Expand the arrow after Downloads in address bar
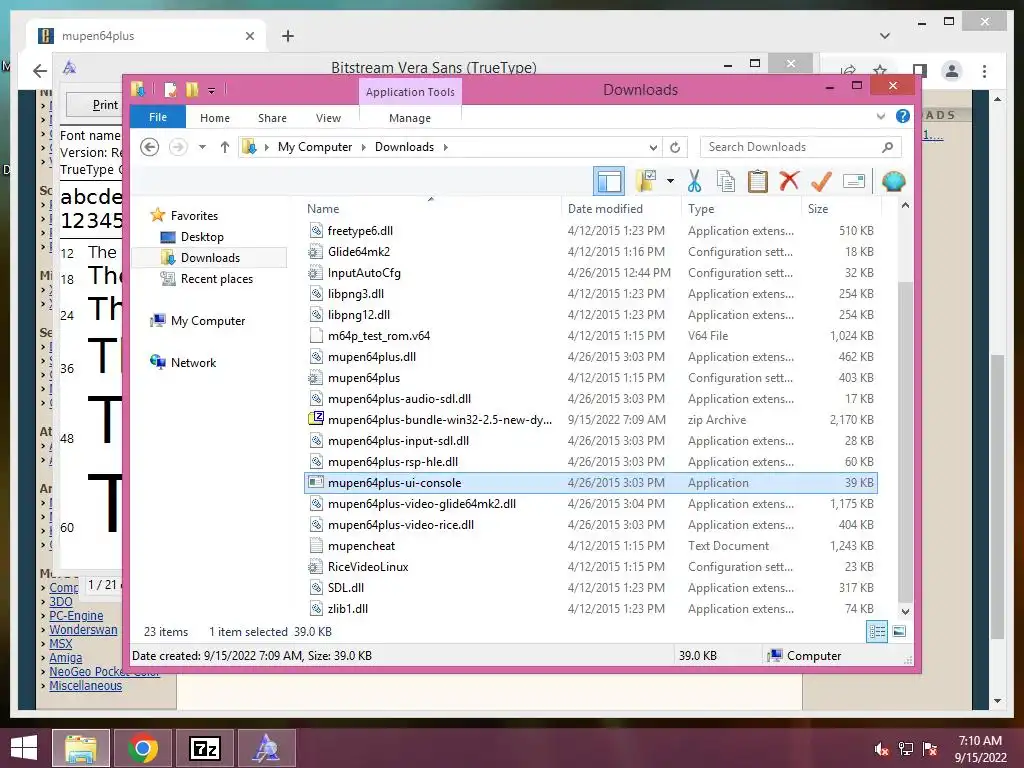This screenshot has height=768, width=1024. [445, 147]
